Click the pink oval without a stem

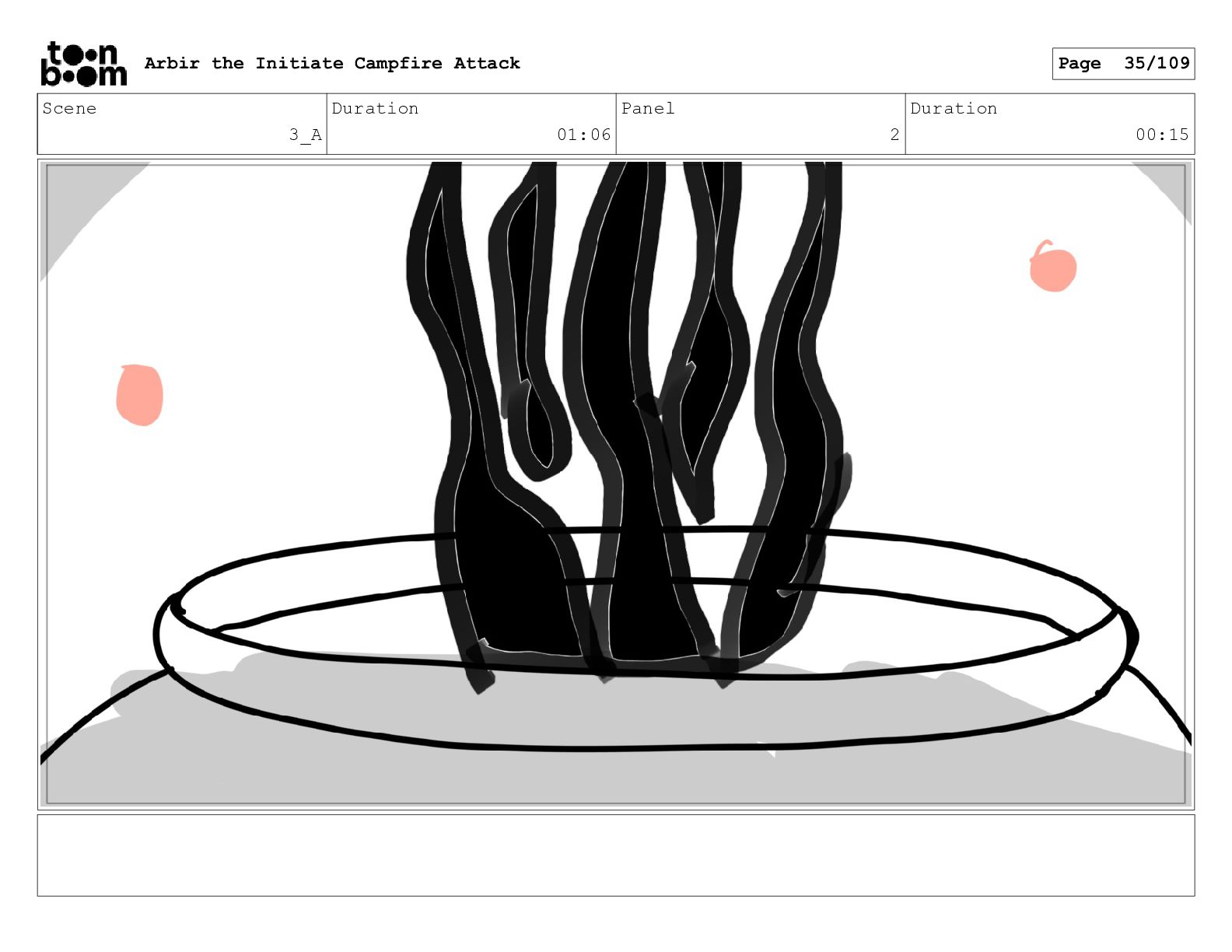[140, 395]
